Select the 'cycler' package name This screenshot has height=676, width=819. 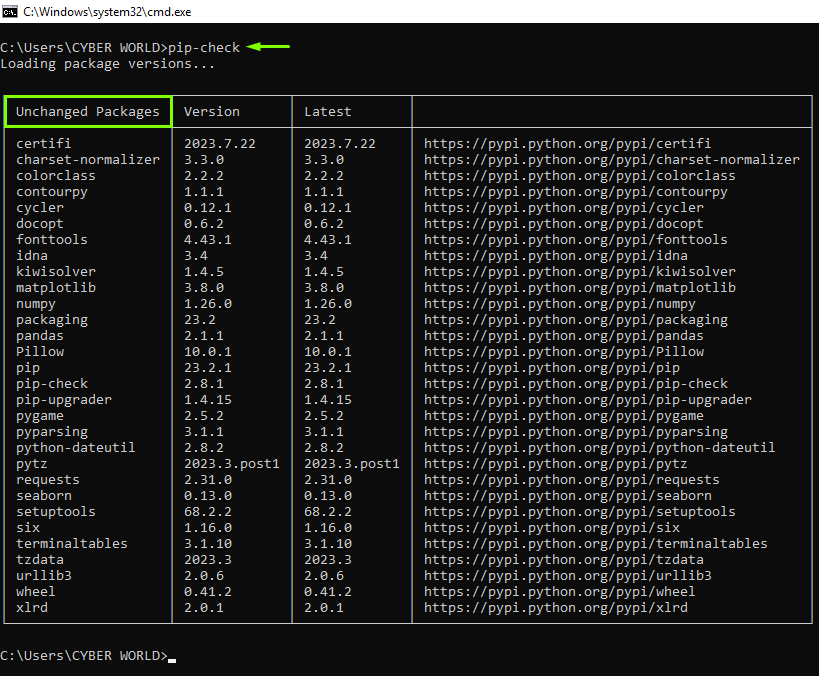coord(40,208)
